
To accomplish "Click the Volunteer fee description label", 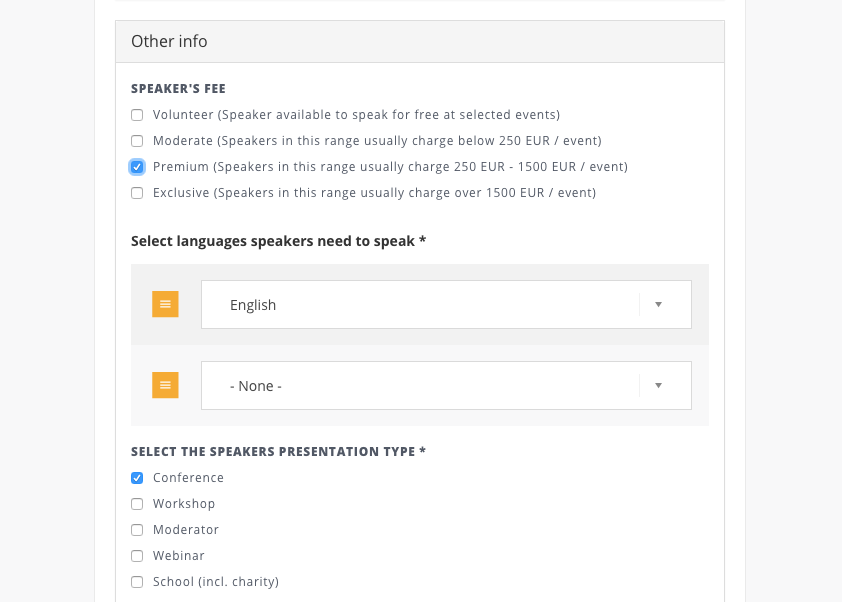I will [356, 115].
